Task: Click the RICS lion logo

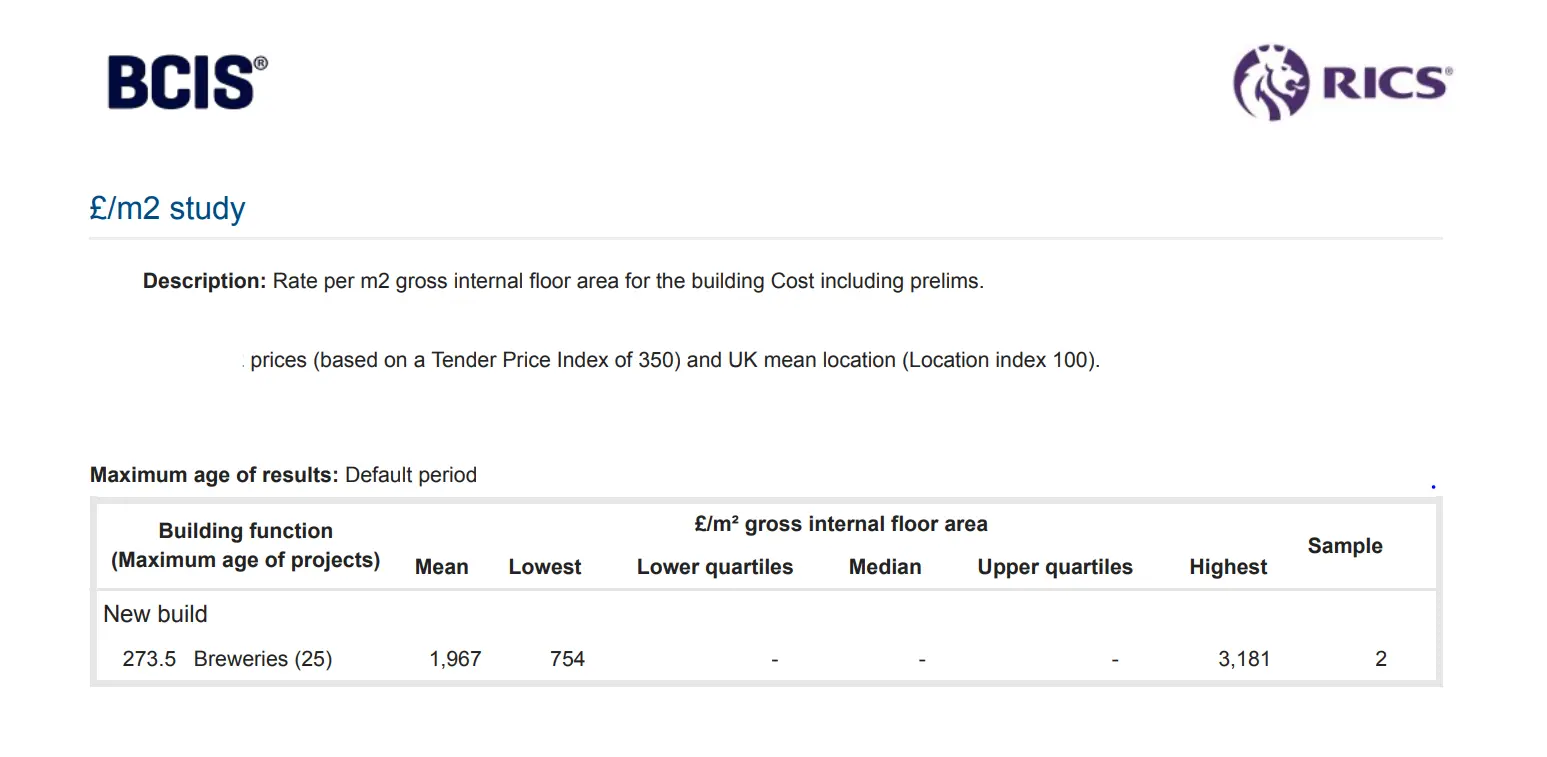Action: [x=1271, y=82]
